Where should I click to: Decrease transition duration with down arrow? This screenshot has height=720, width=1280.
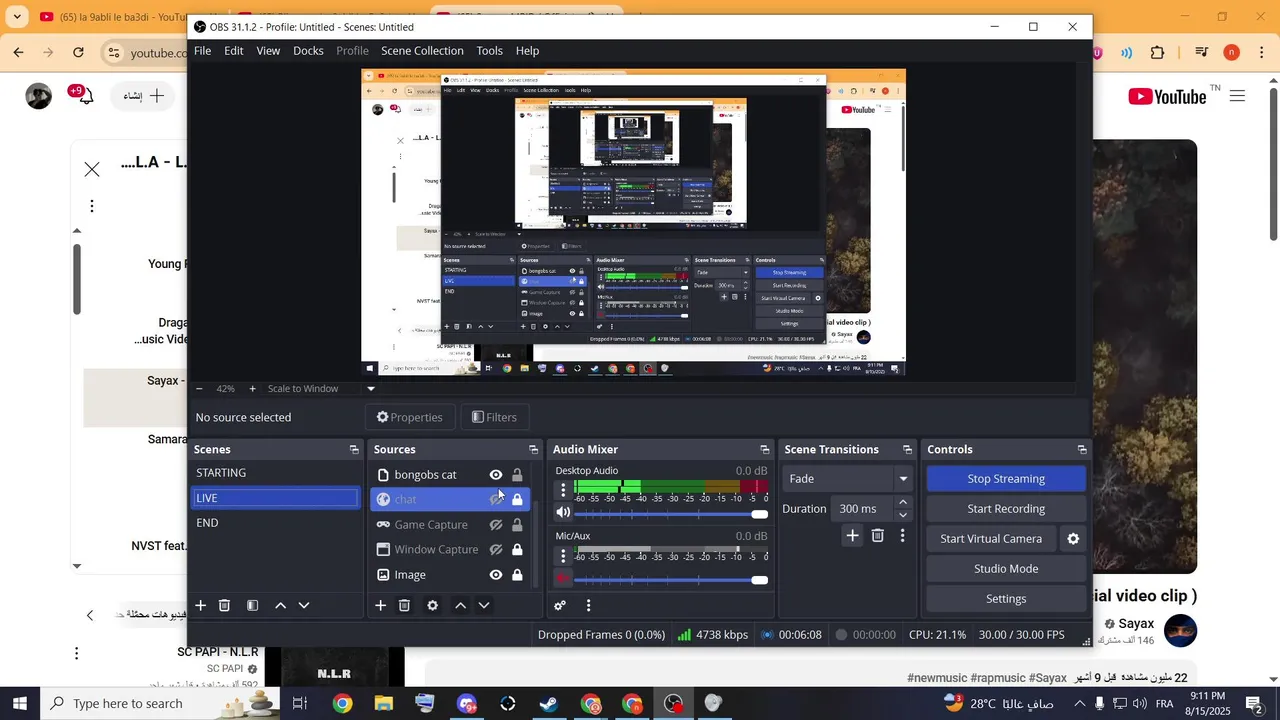[903, 515]
